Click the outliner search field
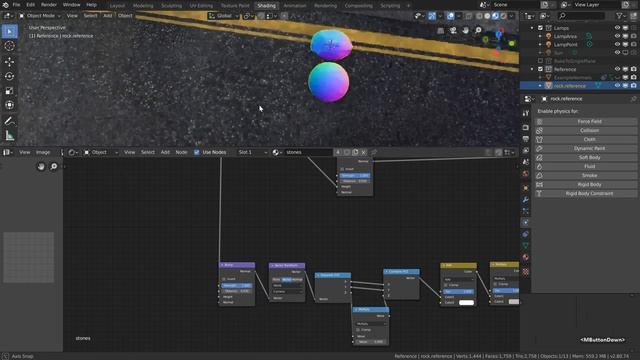The image size is (640, 360). 581,16
